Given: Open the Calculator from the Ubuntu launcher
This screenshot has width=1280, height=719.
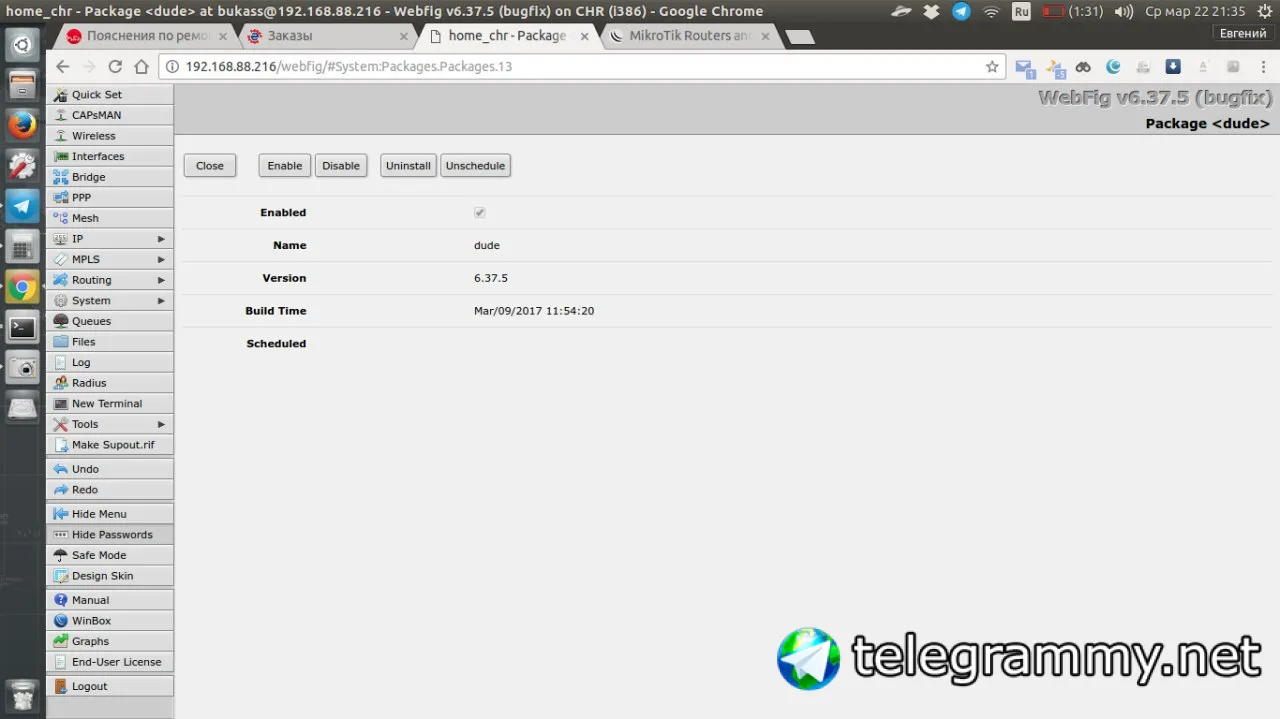Looking at the screenshot, I should click(22, 246).
